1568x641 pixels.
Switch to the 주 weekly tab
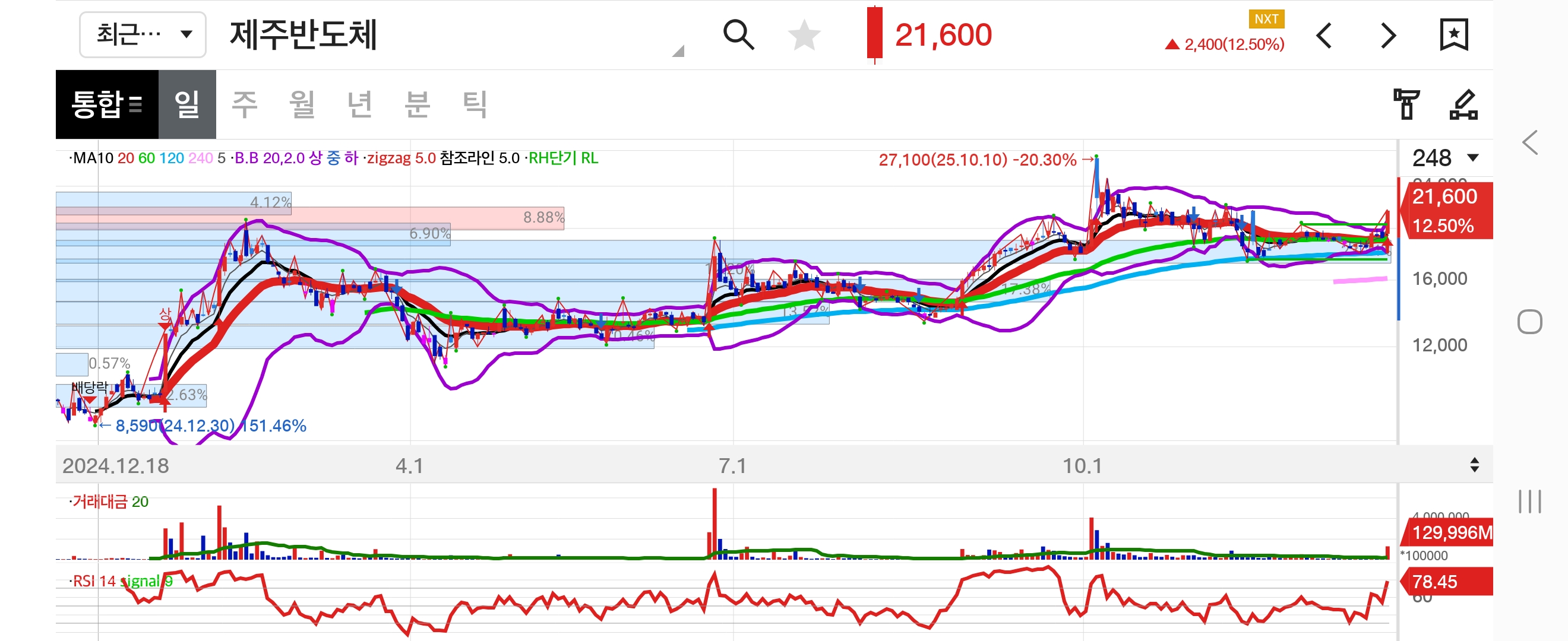click(245, 104)
